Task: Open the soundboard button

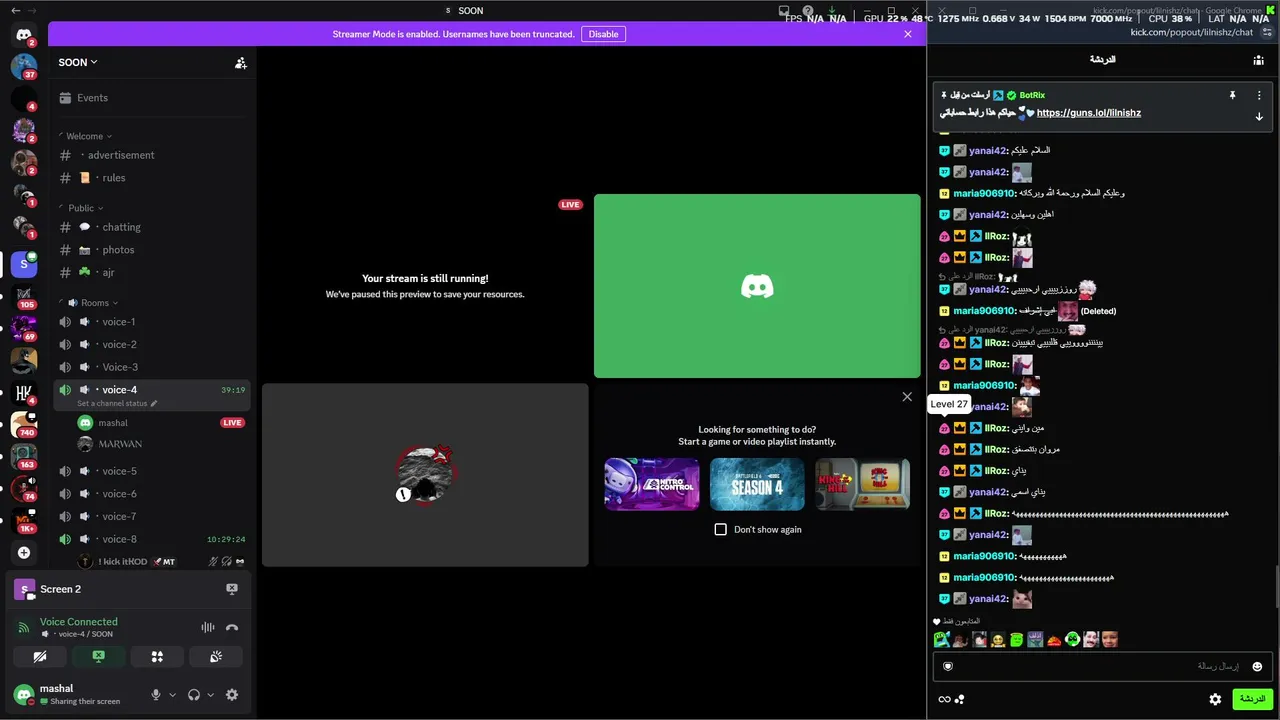Action: 216,657
